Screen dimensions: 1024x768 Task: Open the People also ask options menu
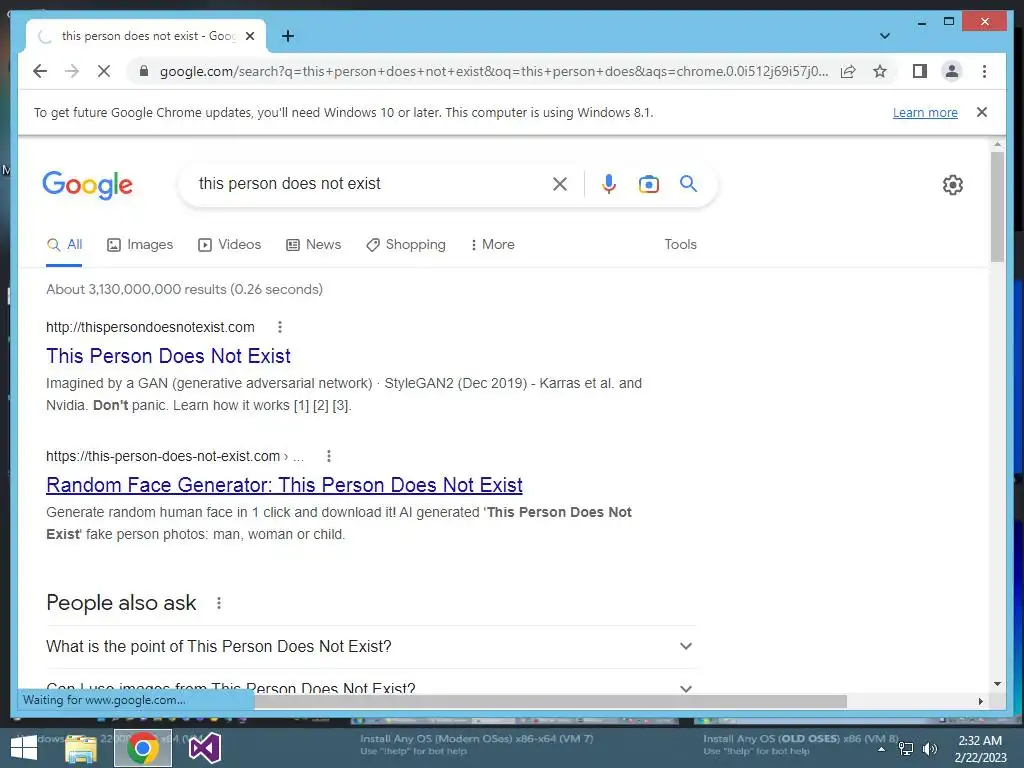tap(219, 603)
